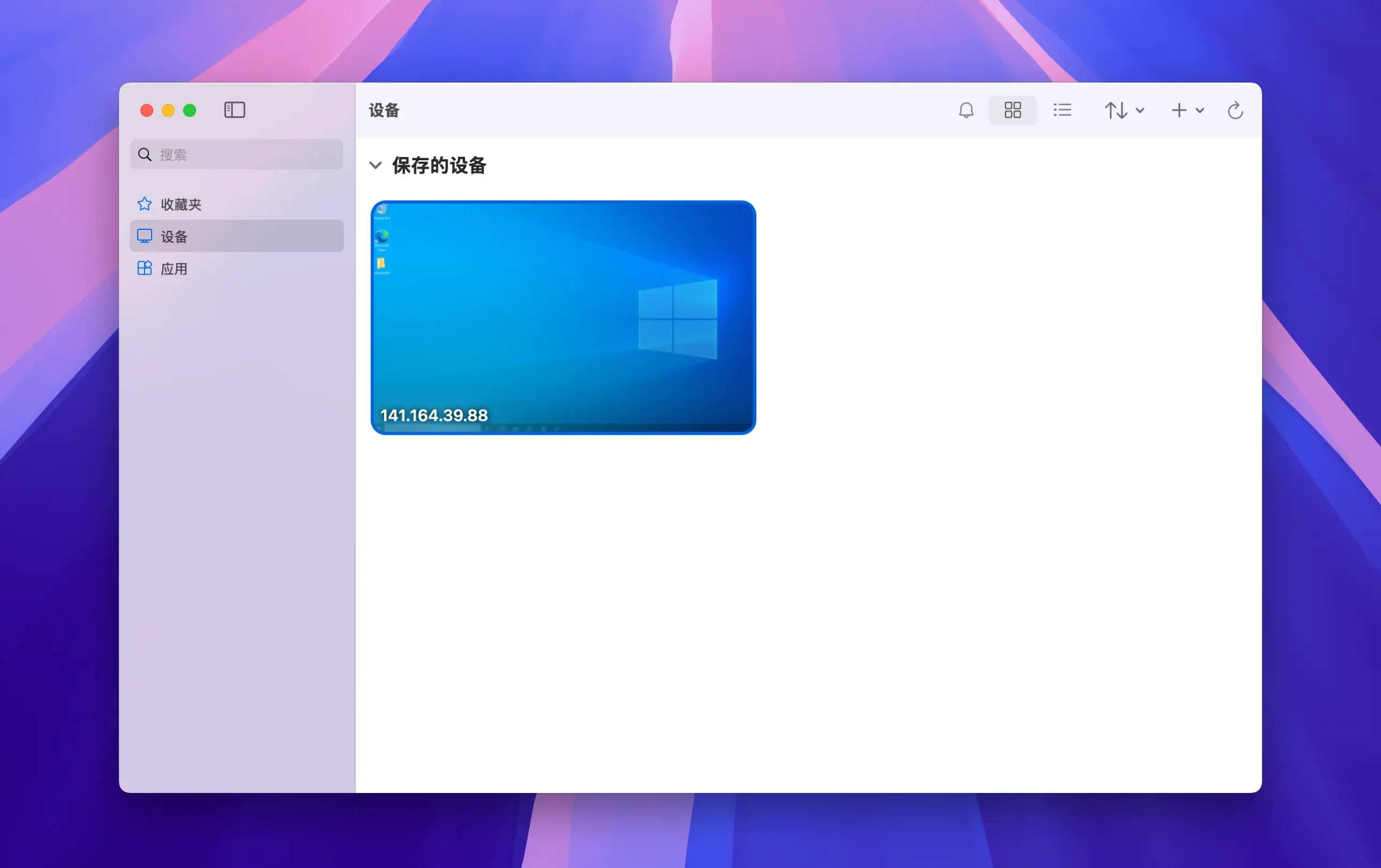Select 设备 in the sidebar

pos(236,236)
